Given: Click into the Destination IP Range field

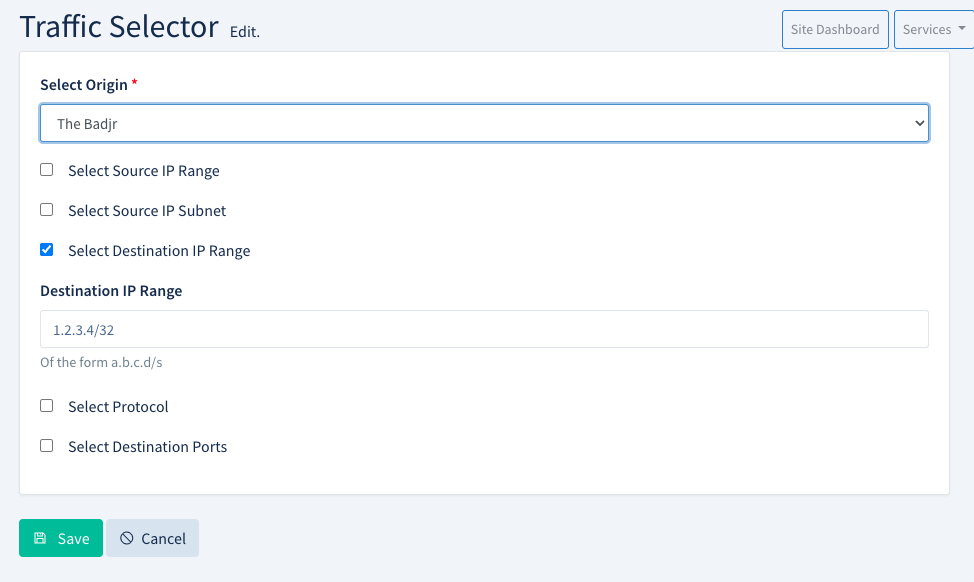Looking at the screenshot, I should pyautogui.click(x=484, y=329).
